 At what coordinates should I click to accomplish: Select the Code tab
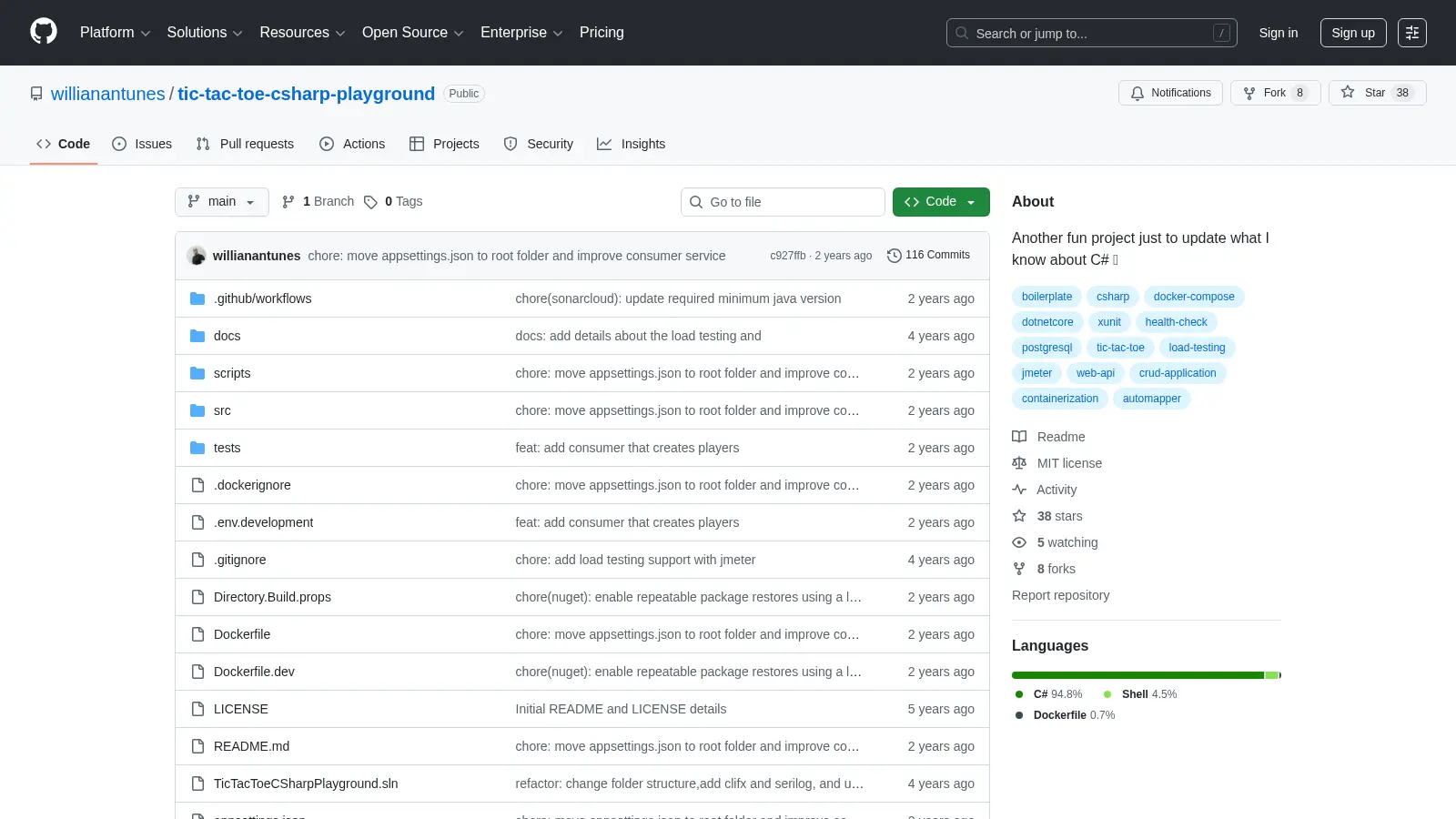click(64, 144)
